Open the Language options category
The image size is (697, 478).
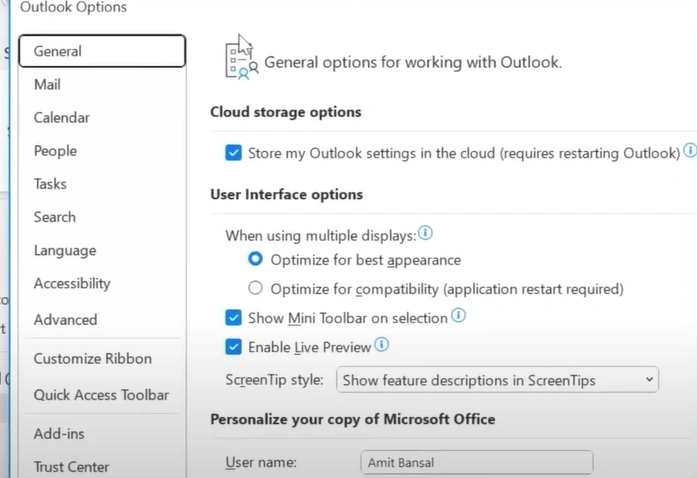[65, 250]
